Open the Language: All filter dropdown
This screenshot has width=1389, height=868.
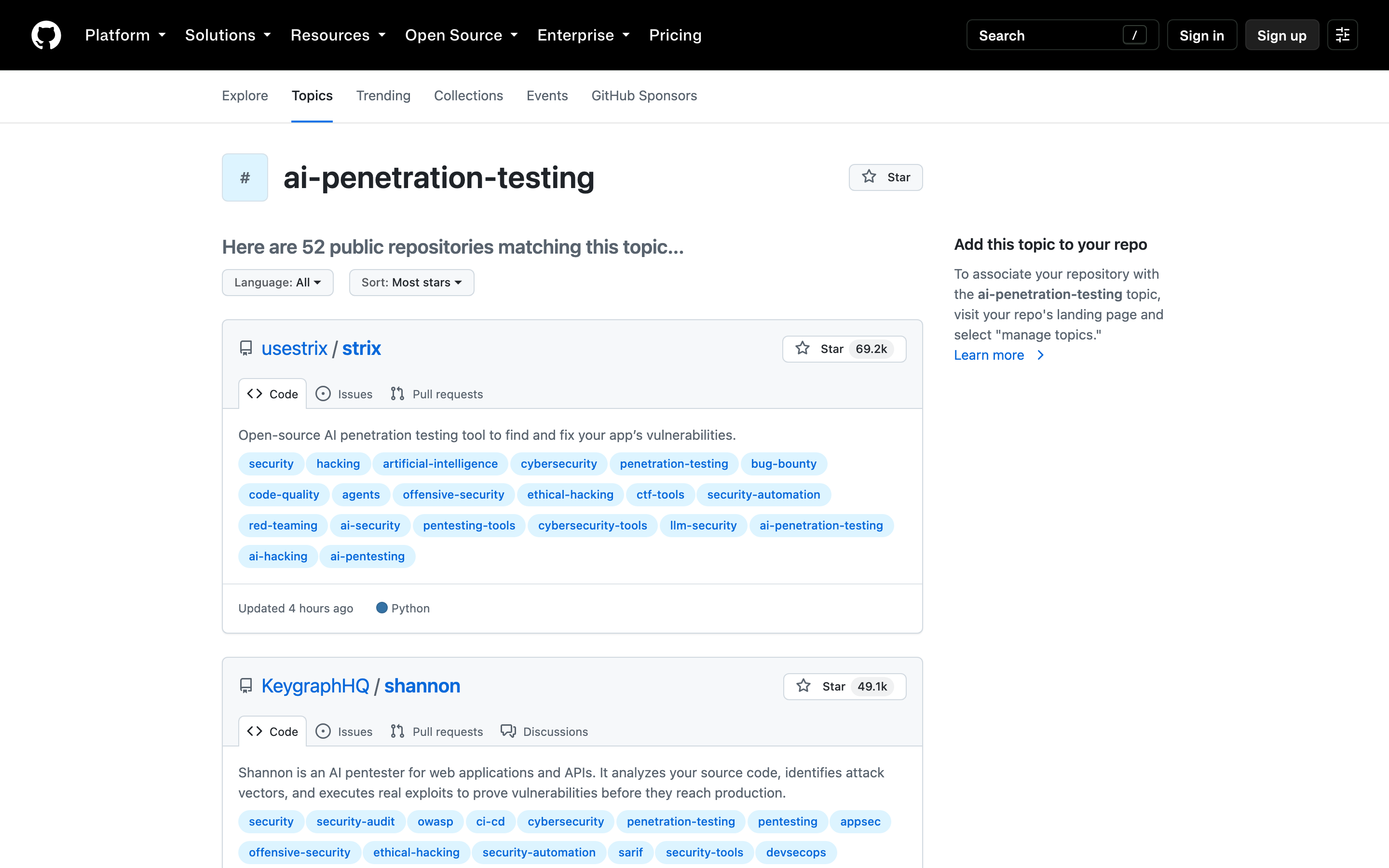click(278, 283)
